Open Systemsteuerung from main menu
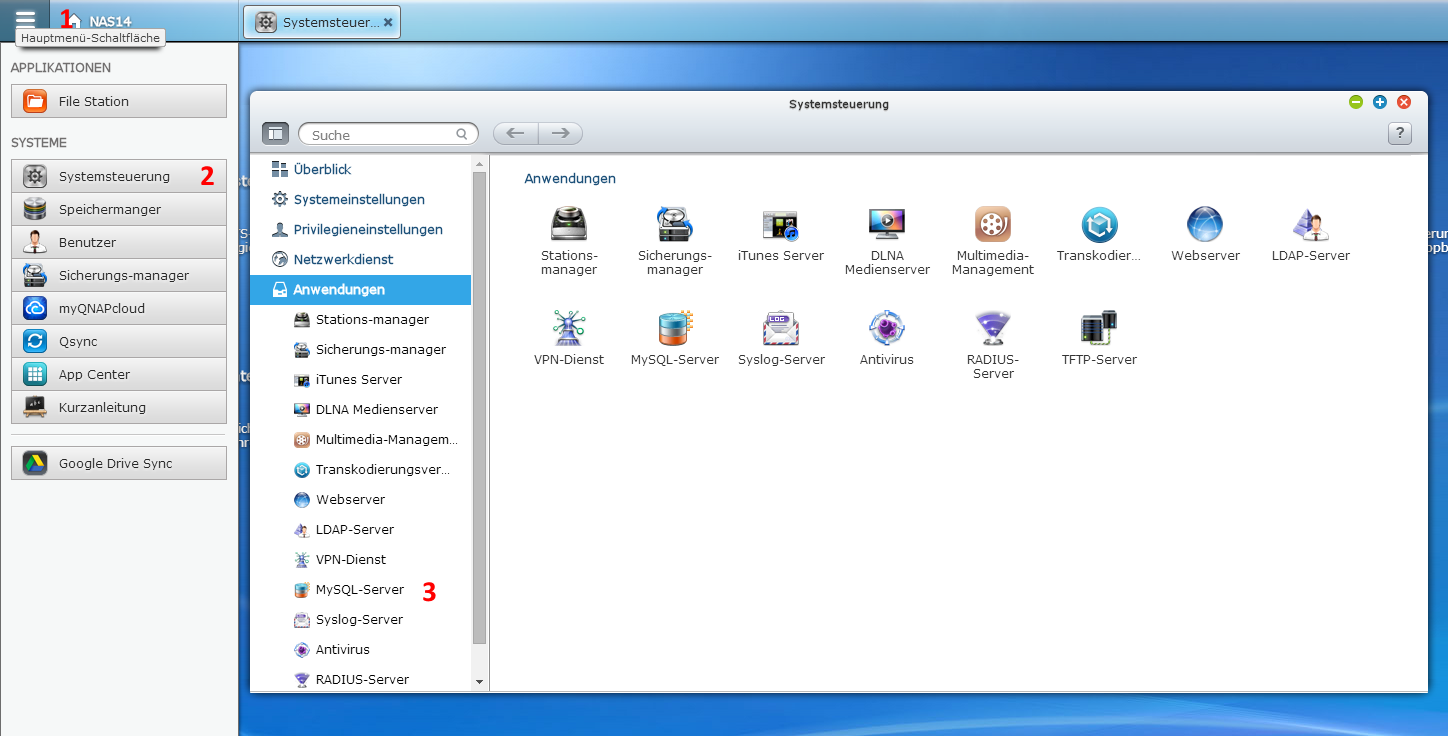The width and height of the screenshot is (1448, 736). 119,176
